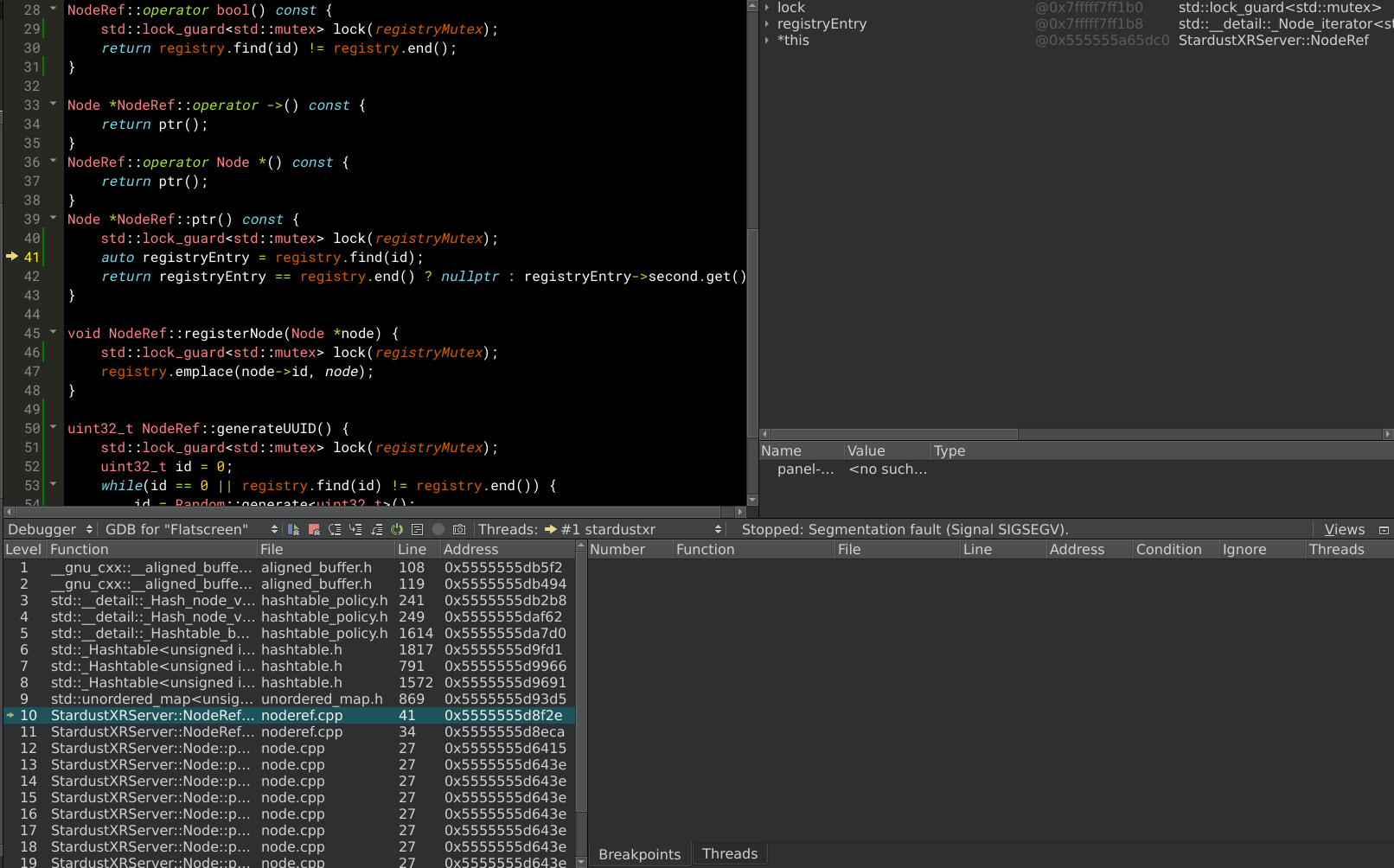Click the current line arrow marker at line 41

(12, 256)
